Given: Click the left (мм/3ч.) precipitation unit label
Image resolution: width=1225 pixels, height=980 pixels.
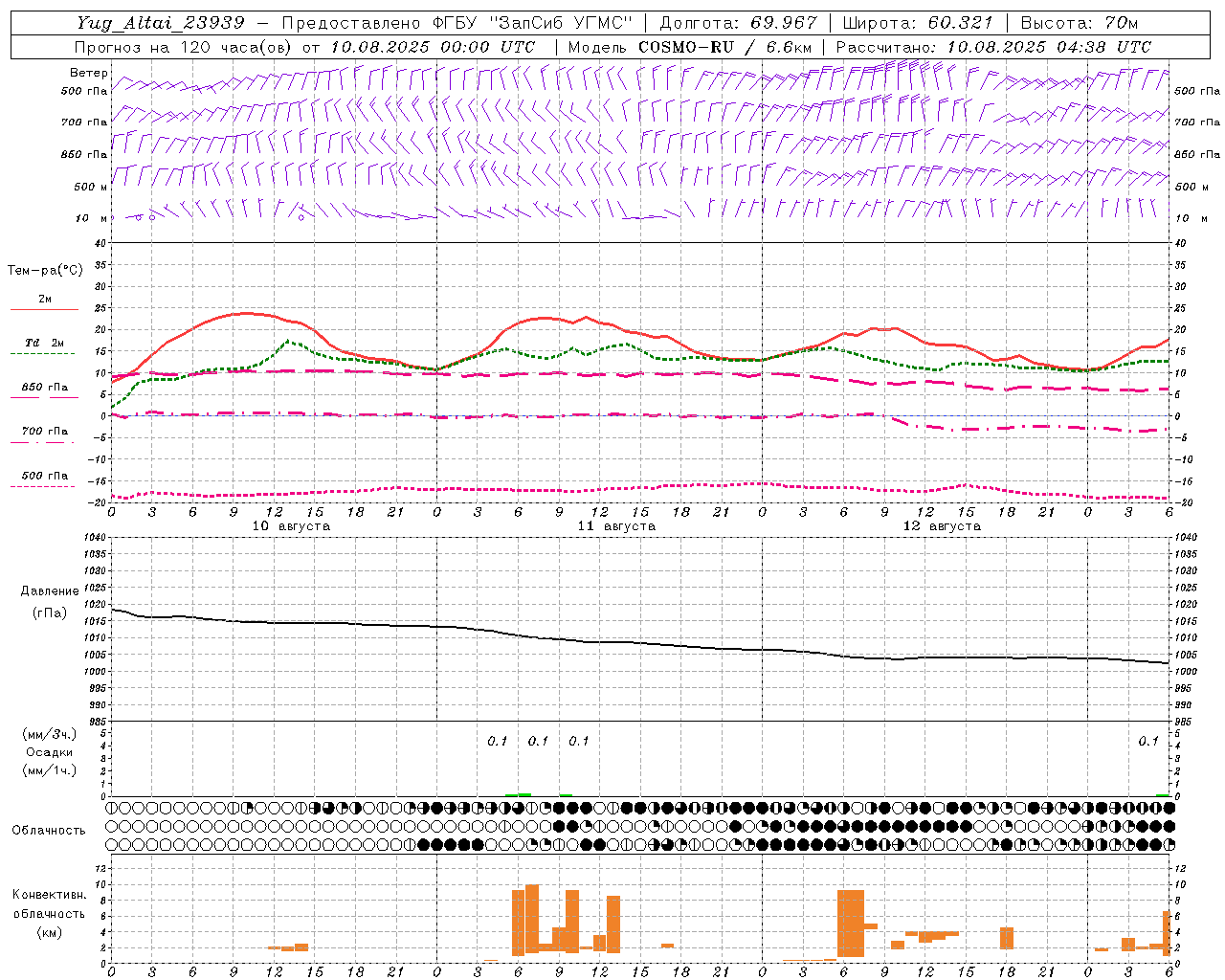Looking at the screenshot, I should pos(50,734).
